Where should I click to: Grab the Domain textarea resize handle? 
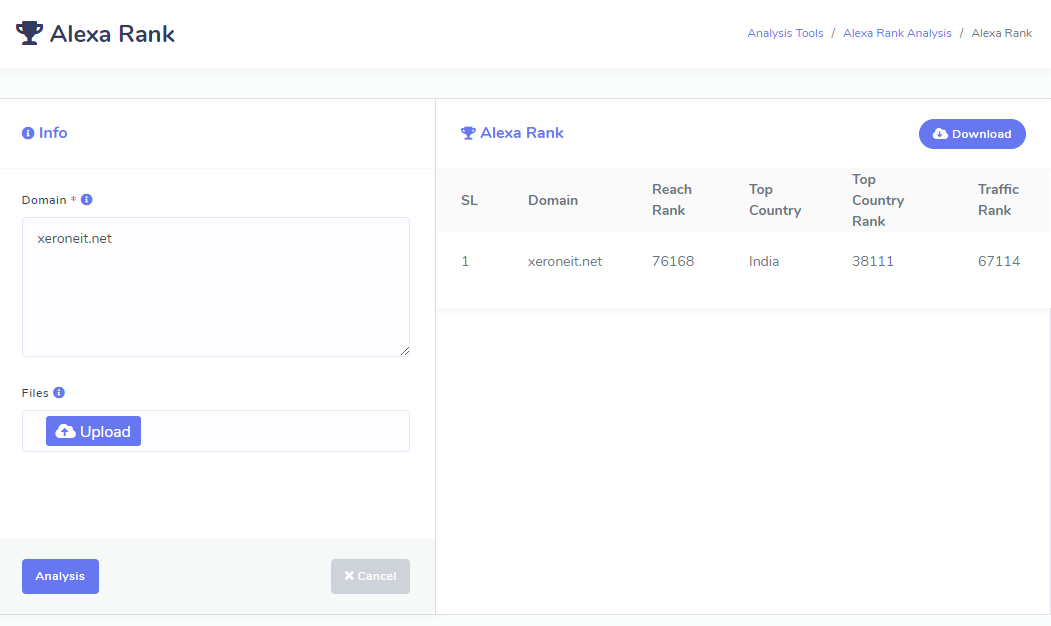405,351
